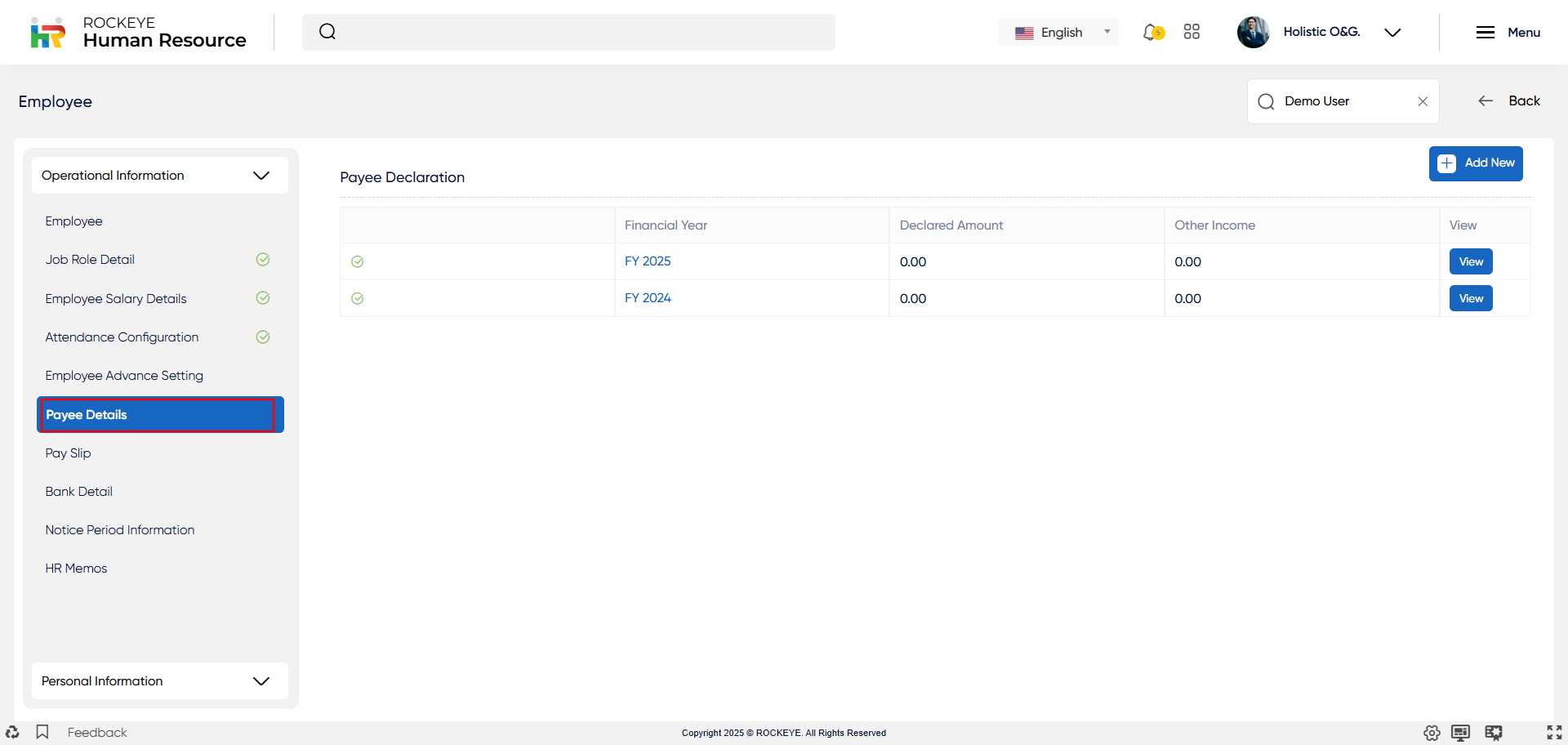Select Payee Details in sidebar
This screenshot has width=1568, height=745.
(x=160, y=415)
